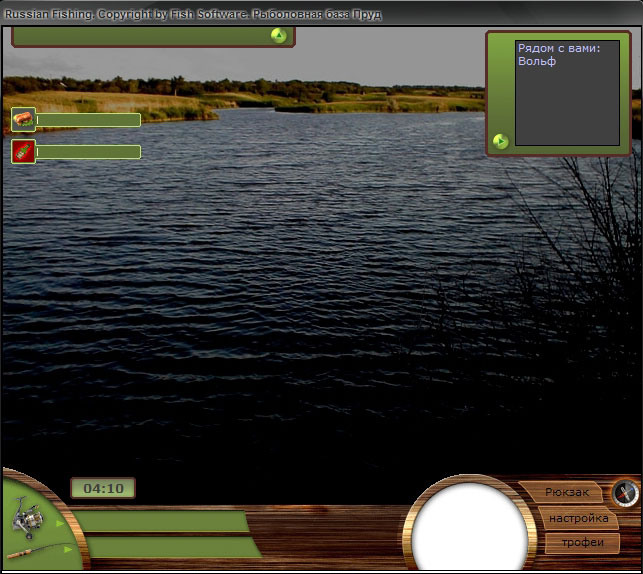The image size is (643, 574).
Task: Expand the reel bar arrow
Action: [58, 522]
